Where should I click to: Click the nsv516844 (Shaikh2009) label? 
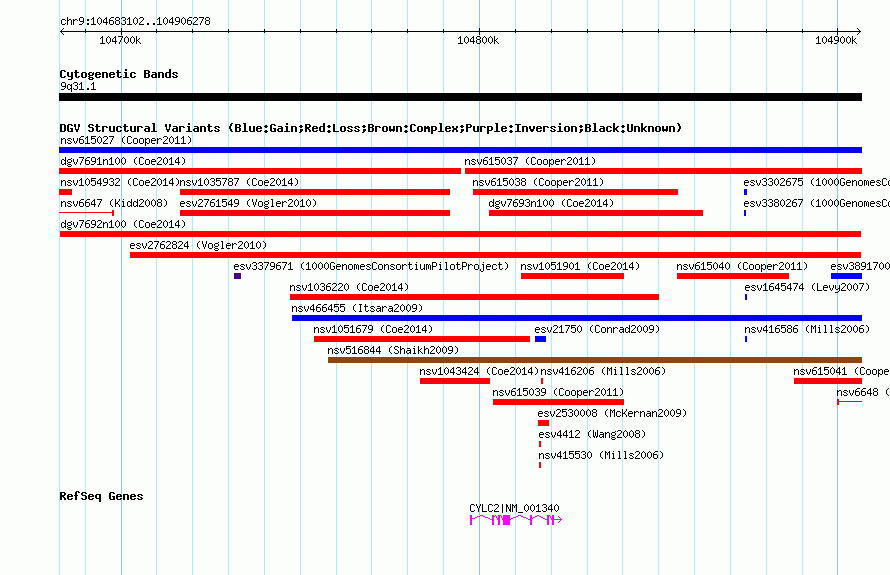pos(393,350)
